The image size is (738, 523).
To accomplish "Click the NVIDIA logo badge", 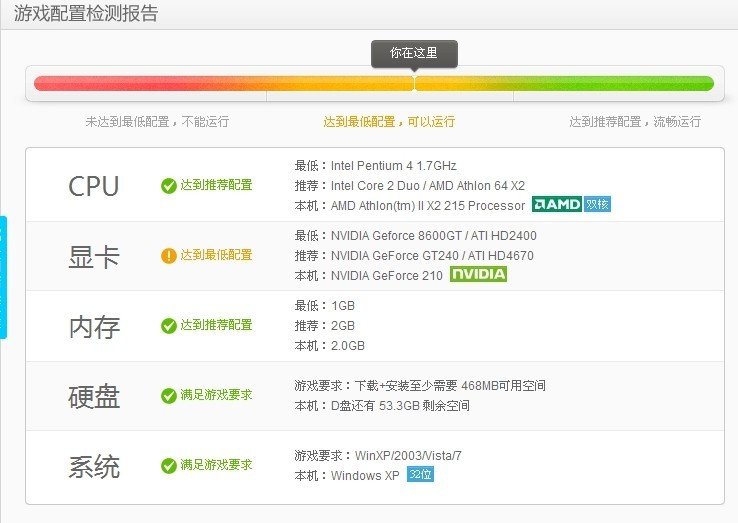I will pos(478,274).
